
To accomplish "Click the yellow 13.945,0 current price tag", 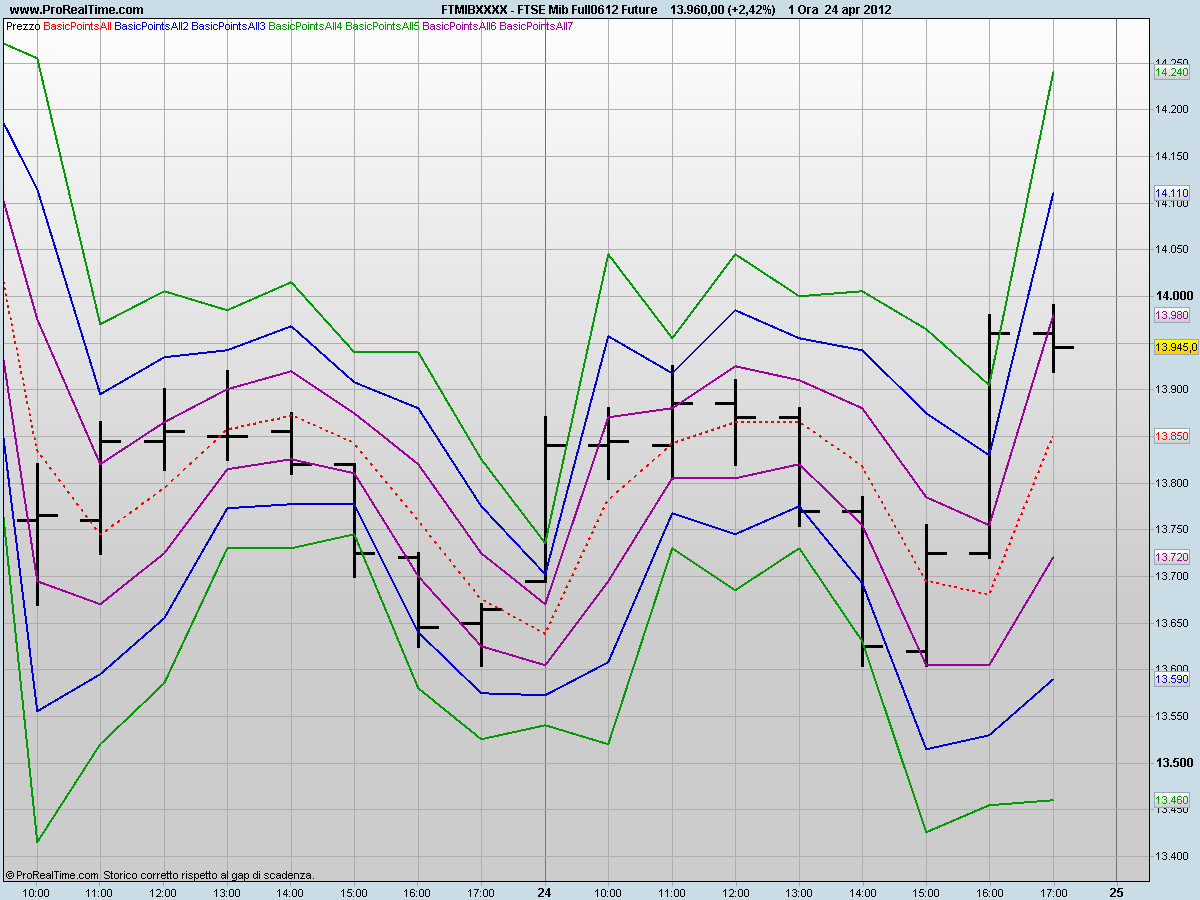I will (1175, 347).
